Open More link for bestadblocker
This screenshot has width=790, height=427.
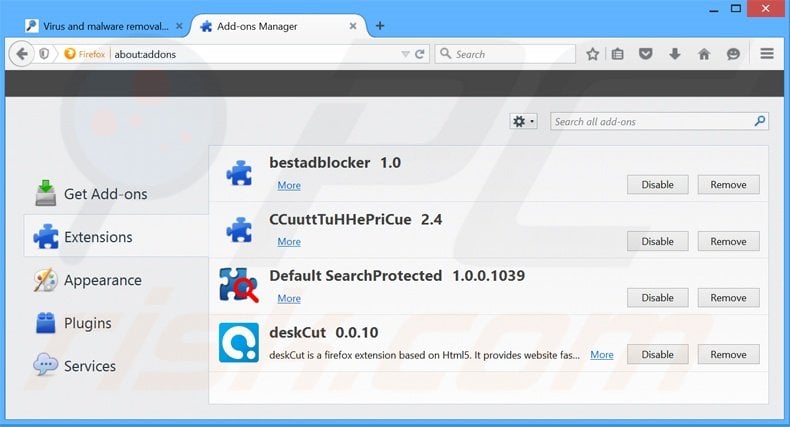pyautogui.click(x=289, y=185)
